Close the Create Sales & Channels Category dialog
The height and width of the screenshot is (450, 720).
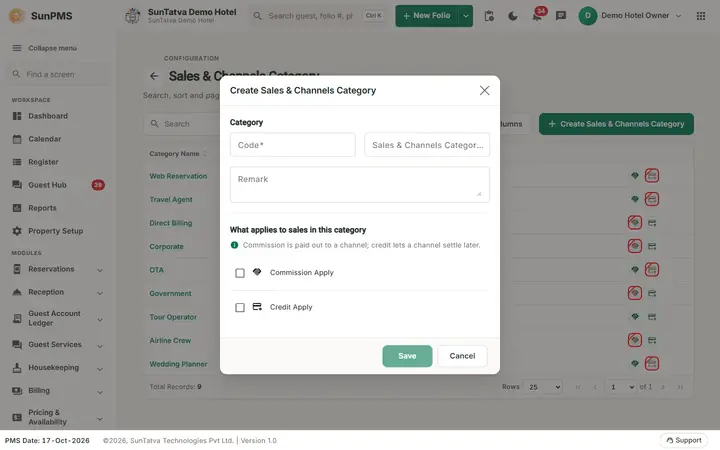point(484,90)
